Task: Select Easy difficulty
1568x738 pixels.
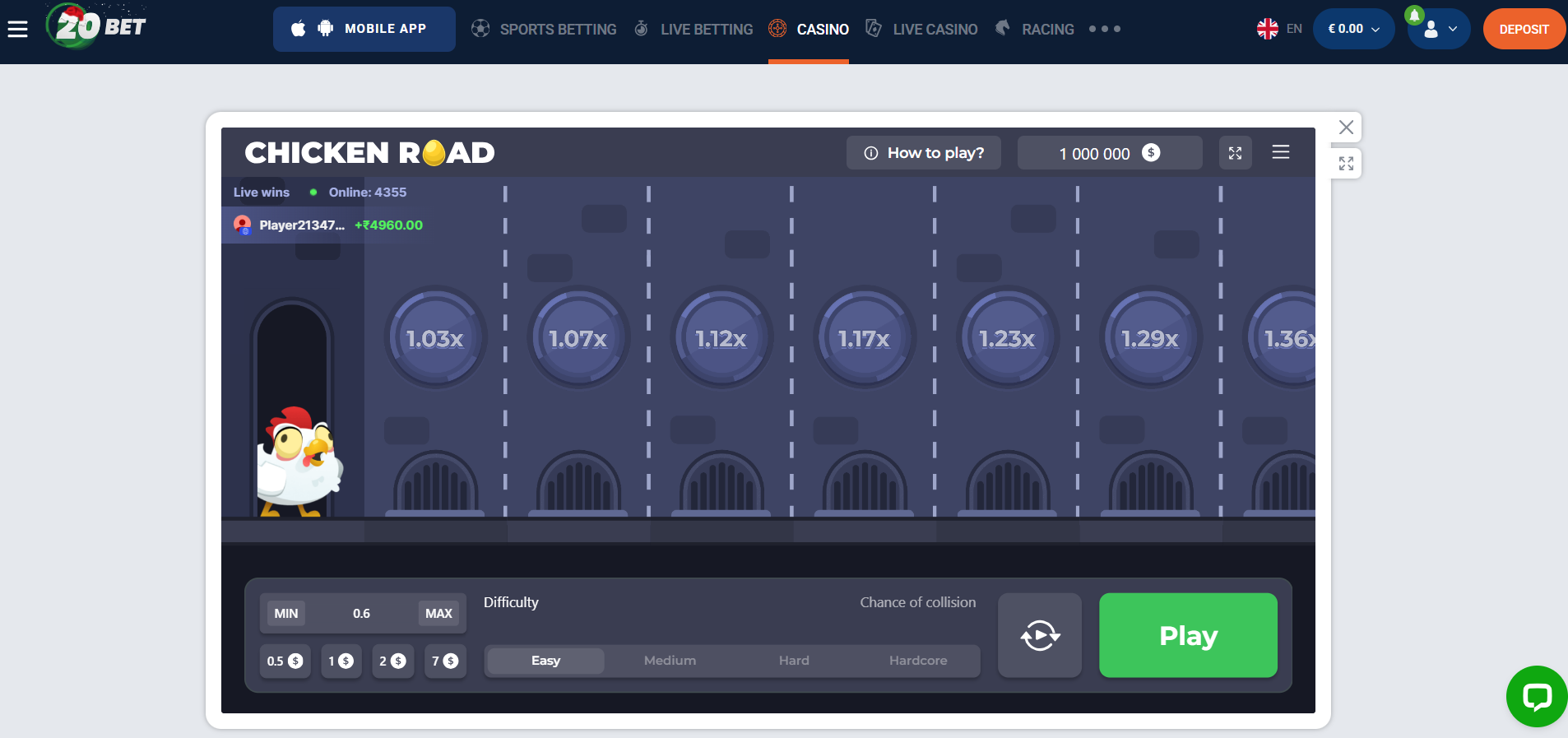Action: click(x=545, y=661)
